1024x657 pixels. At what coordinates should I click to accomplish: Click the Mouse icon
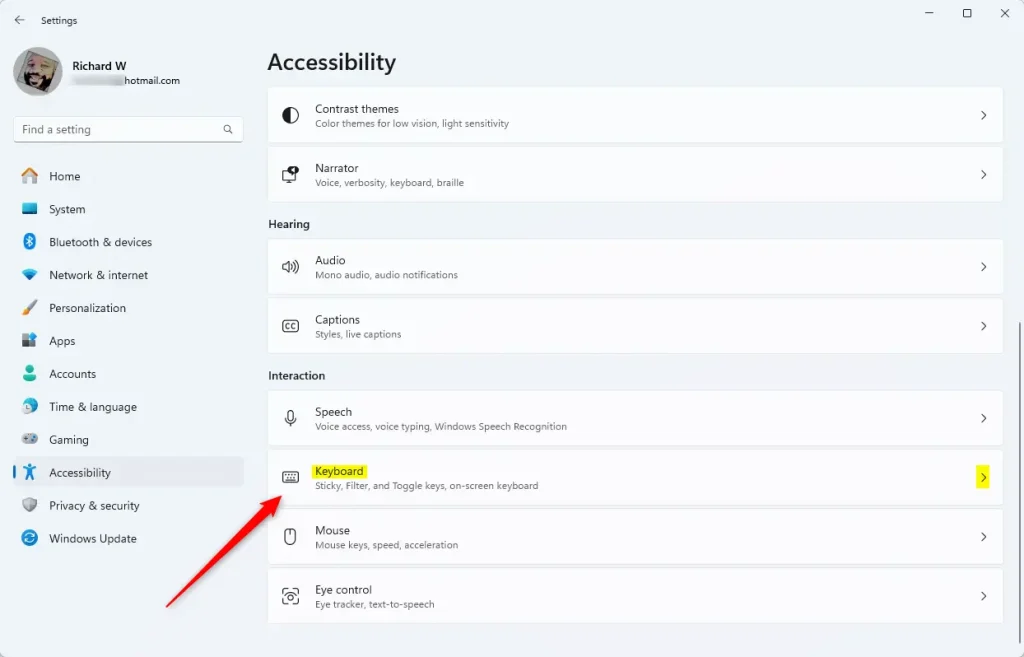point(291,537)
